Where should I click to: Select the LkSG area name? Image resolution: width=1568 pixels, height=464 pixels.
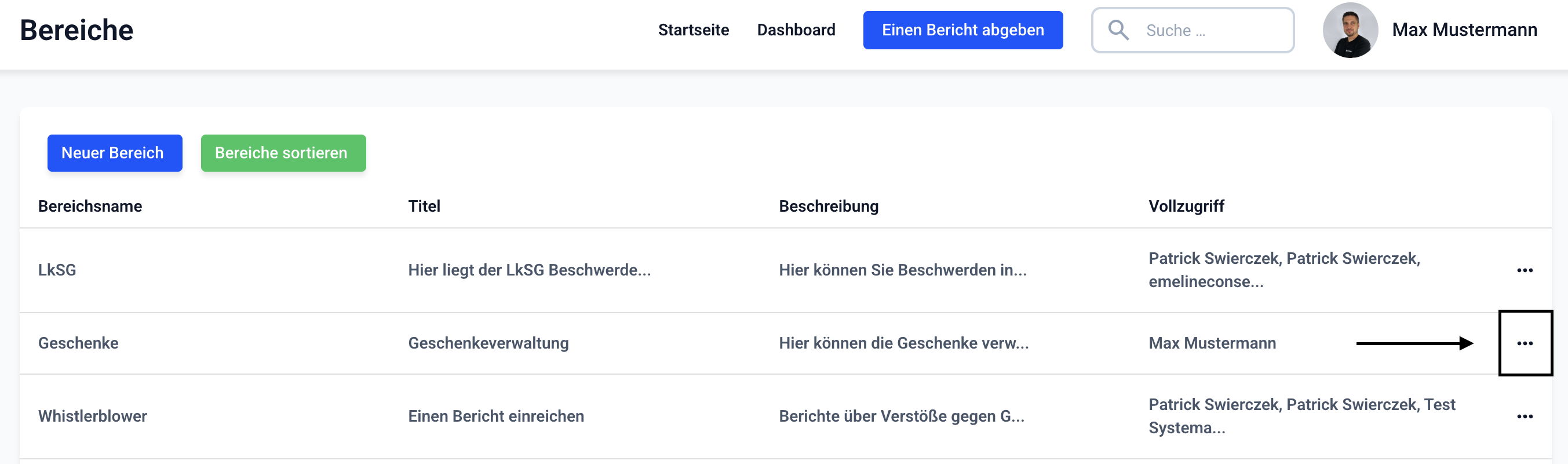coord(57,270)
